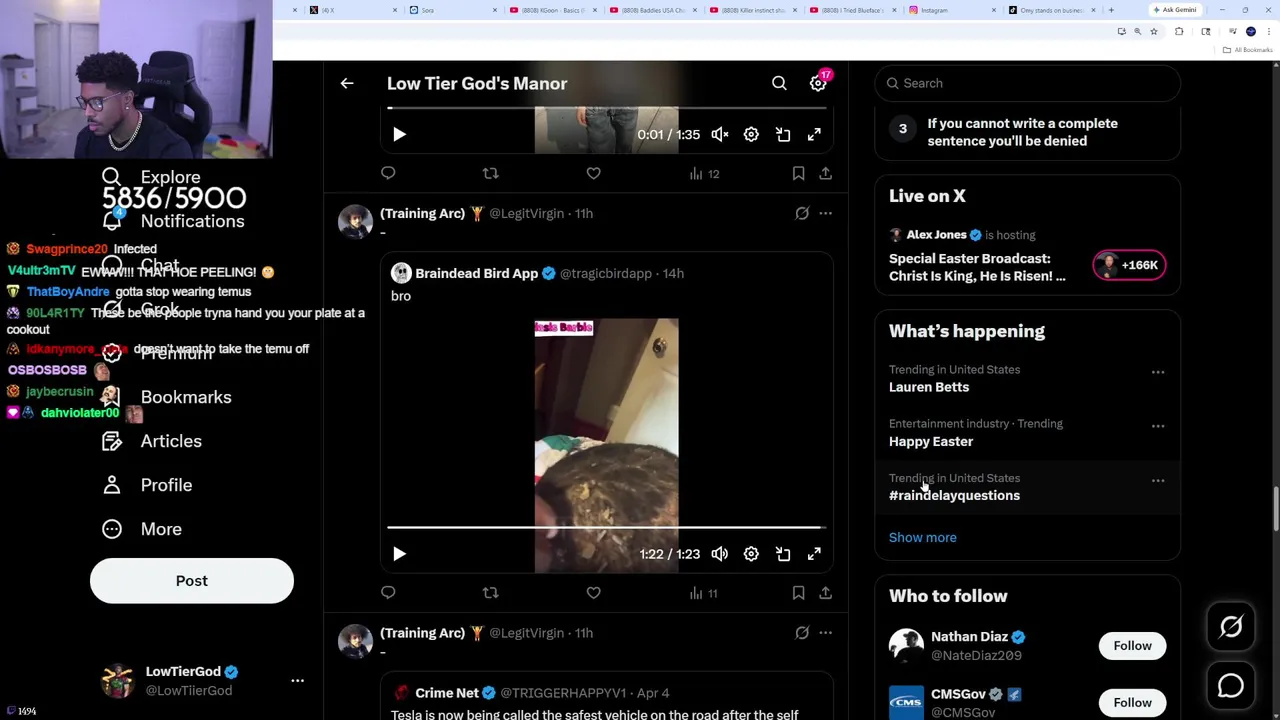Screen dimensions: 1280x720
Task: Open more options for #raindelayquestions trend
Action: (1158, 481)
